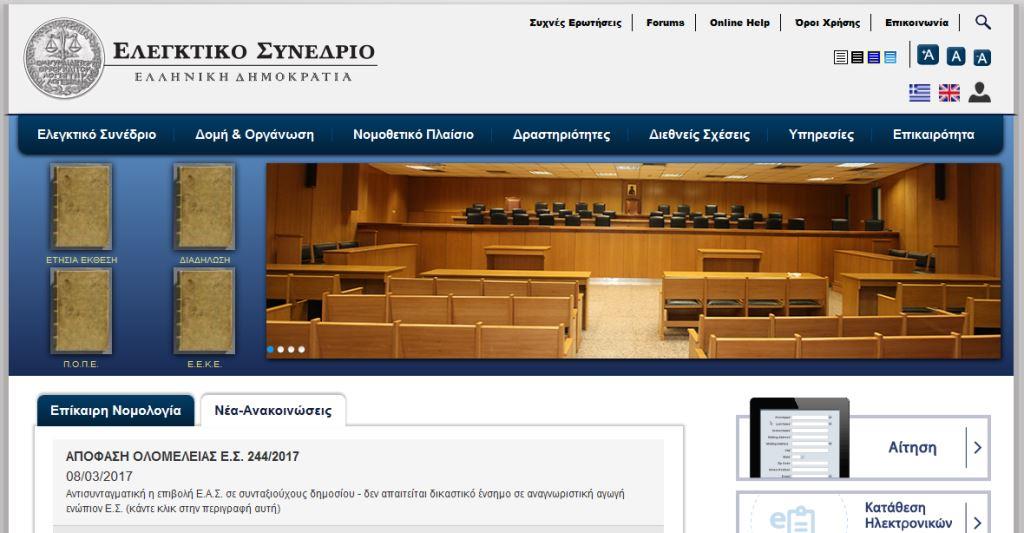
Task: Open the Online Help link
Action: [x=739, y=23]
